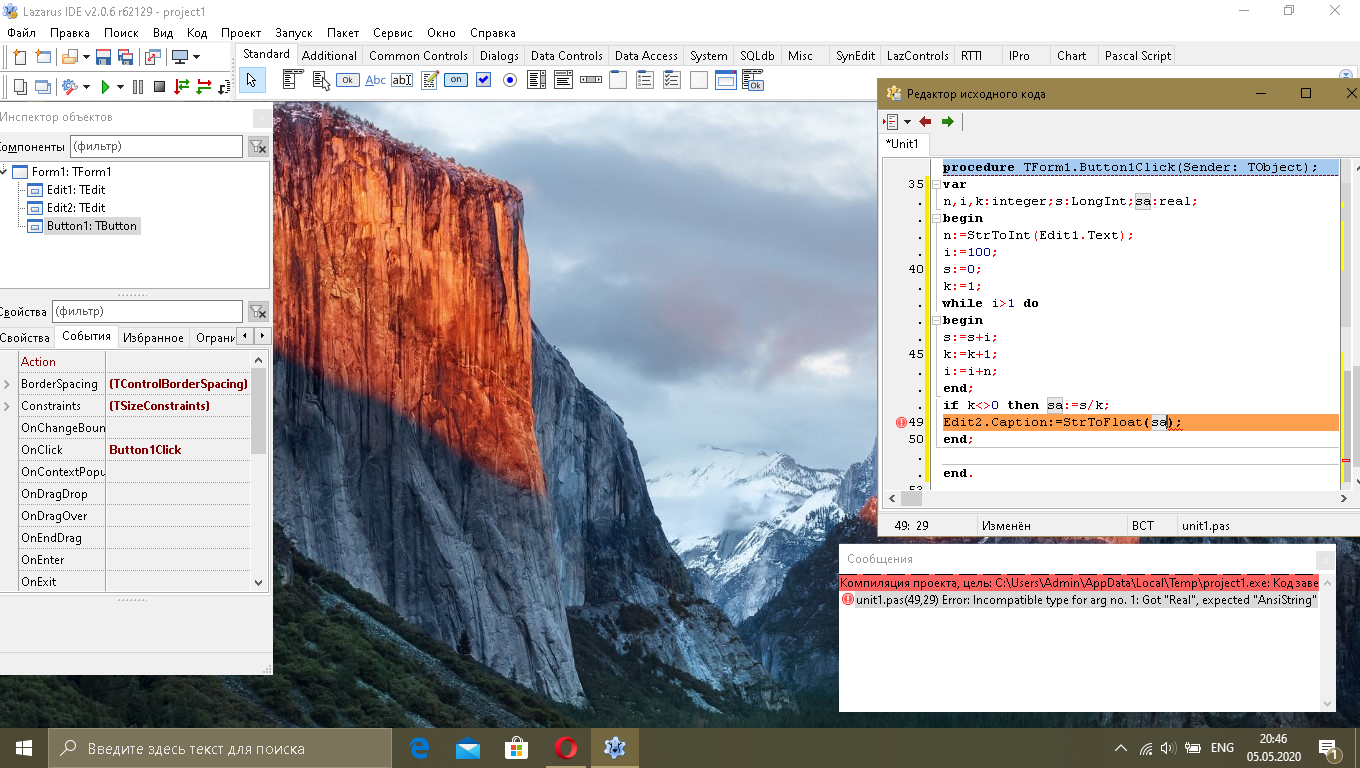Expand the Constraints property row

pyautogui.click(x=7, y=406)
